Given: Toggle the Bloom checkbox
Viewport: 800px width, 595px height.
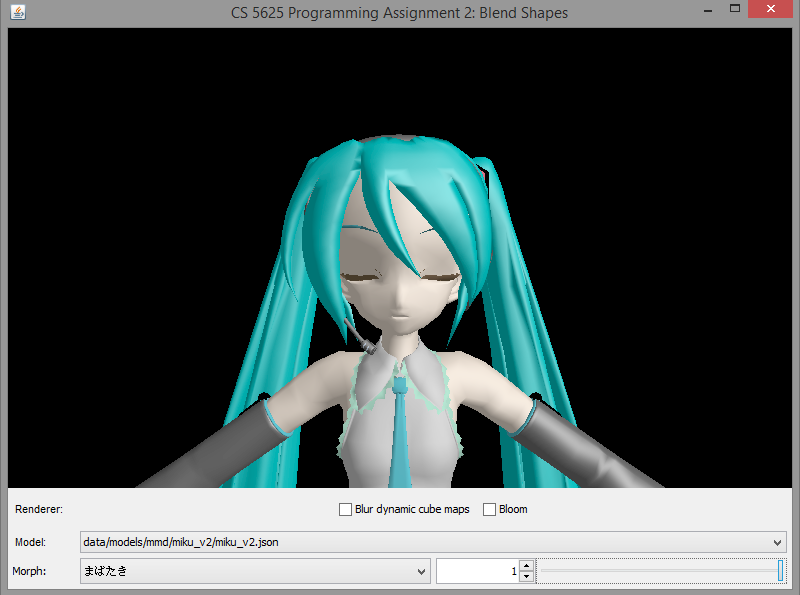Looking at the screenshot, I should coord(490,509).
